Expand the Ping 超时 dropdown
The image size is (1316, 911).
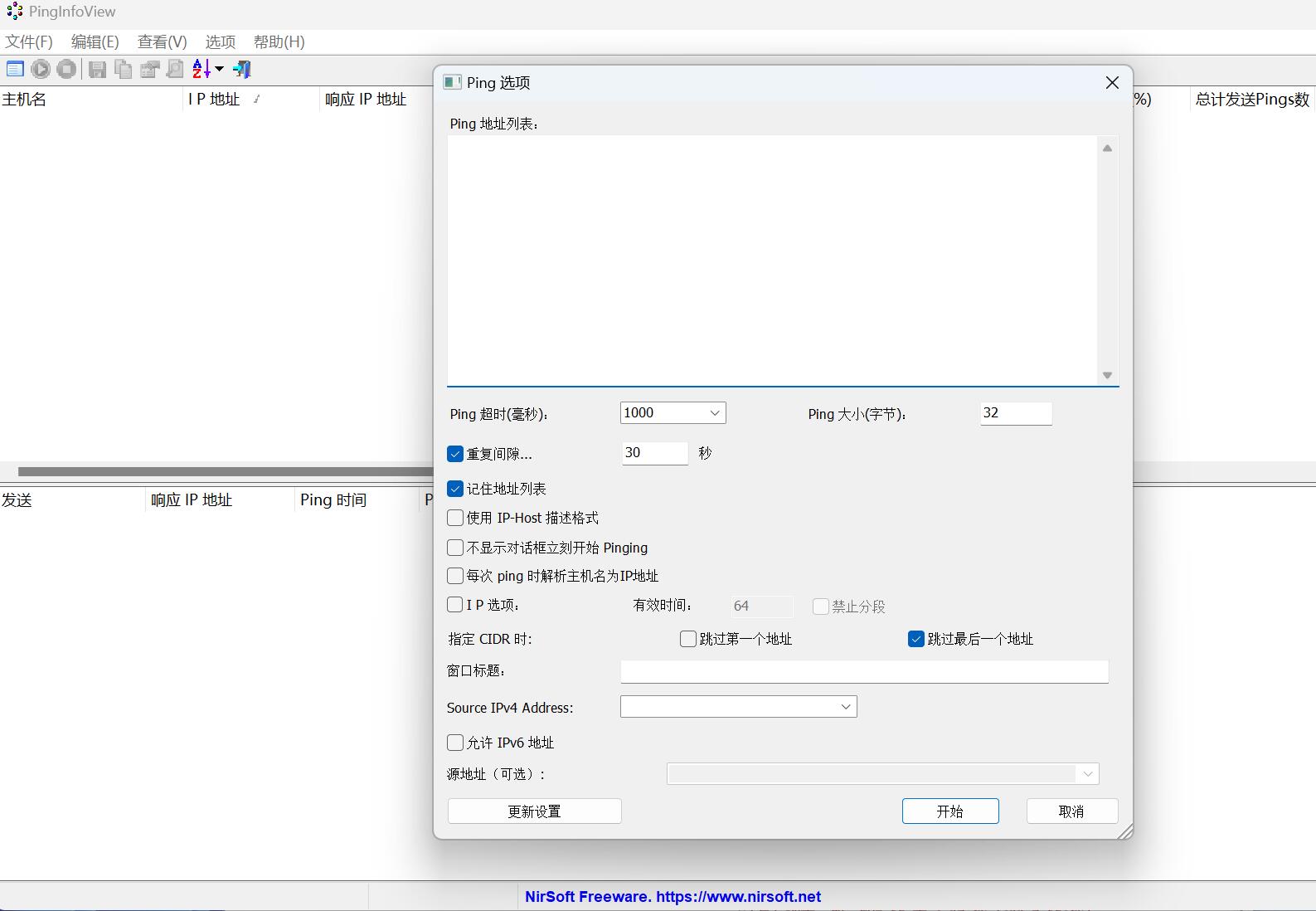[714, 413]
